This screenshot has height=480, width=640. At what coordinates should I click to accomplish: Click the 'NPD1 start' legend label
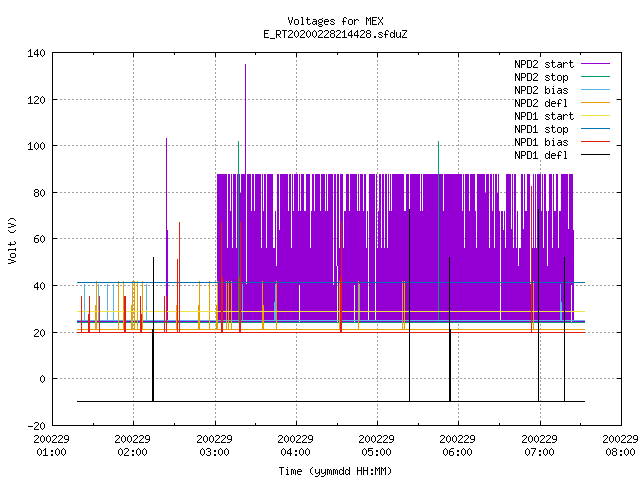tap(544, 116)
